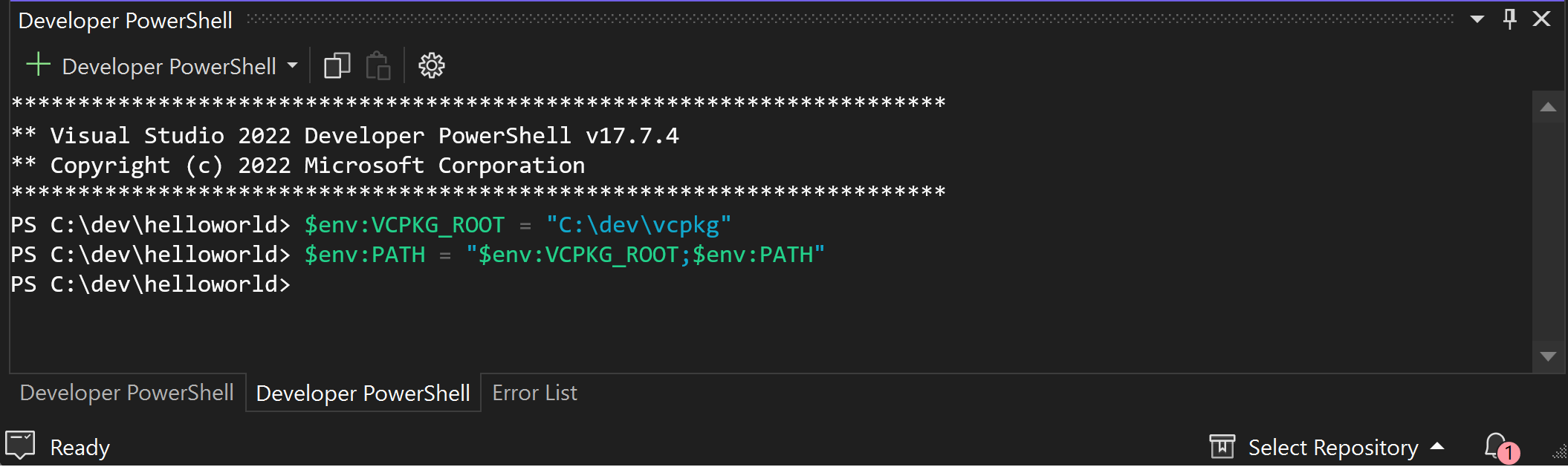This screenshot has width=1568, height=467.
Task: Open the Developer PowerShell window options dropdown
Action: [1476, 19]
